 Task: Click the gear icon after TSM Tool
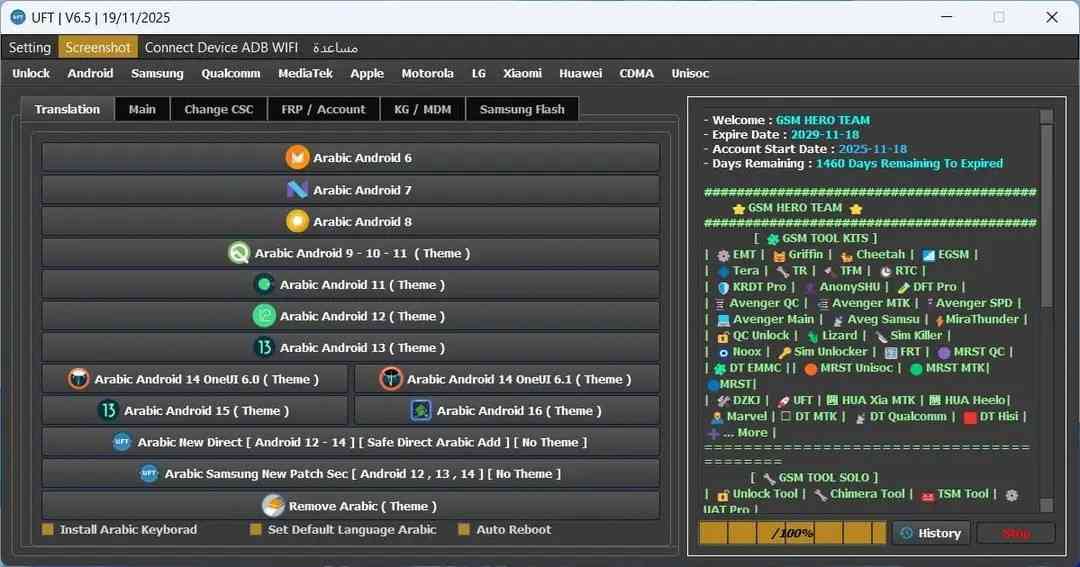(x=1012, y=495)
